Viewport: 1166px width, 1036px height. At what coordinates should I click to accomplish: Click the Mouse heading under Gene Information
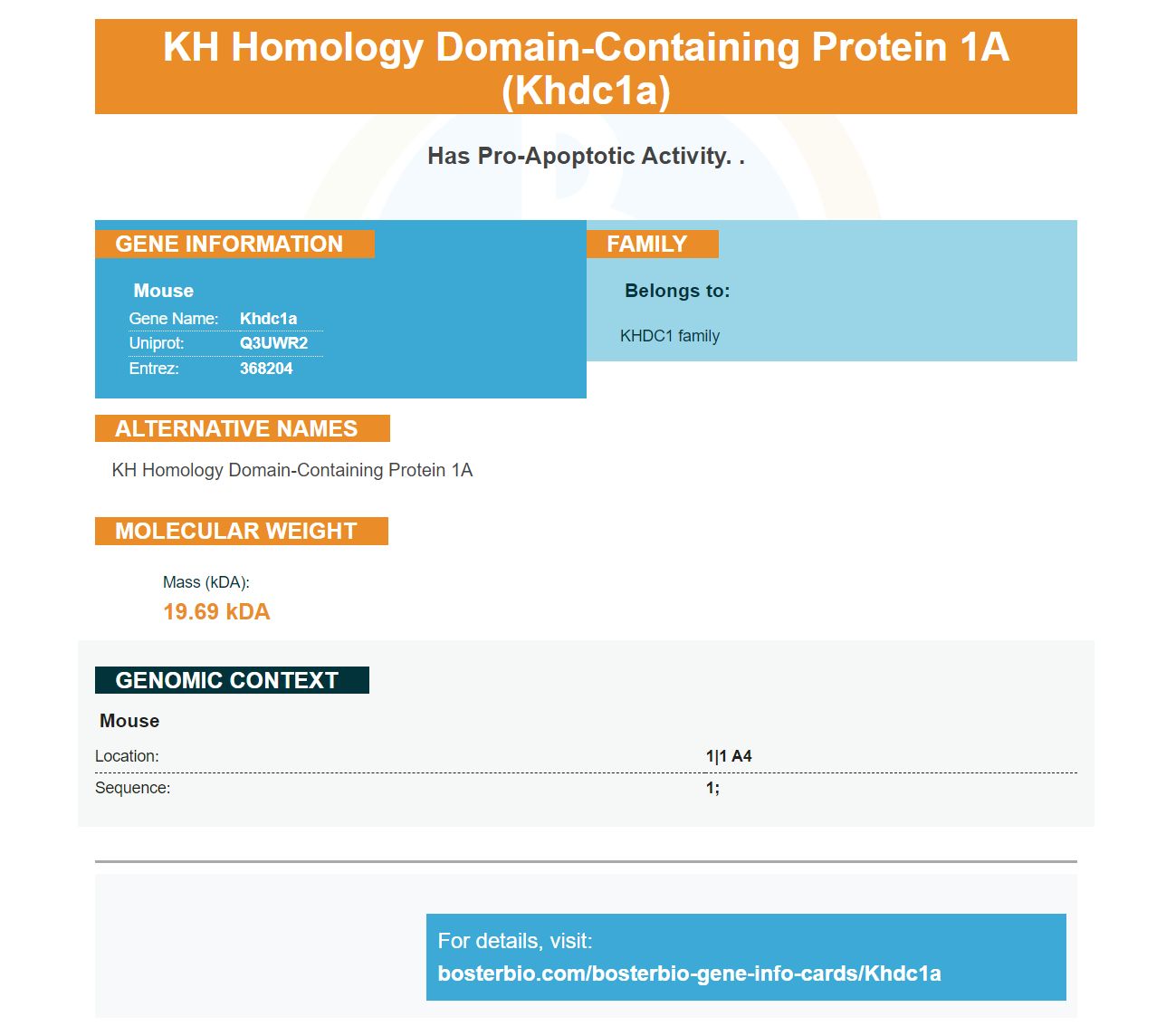[x=164, y=291]
